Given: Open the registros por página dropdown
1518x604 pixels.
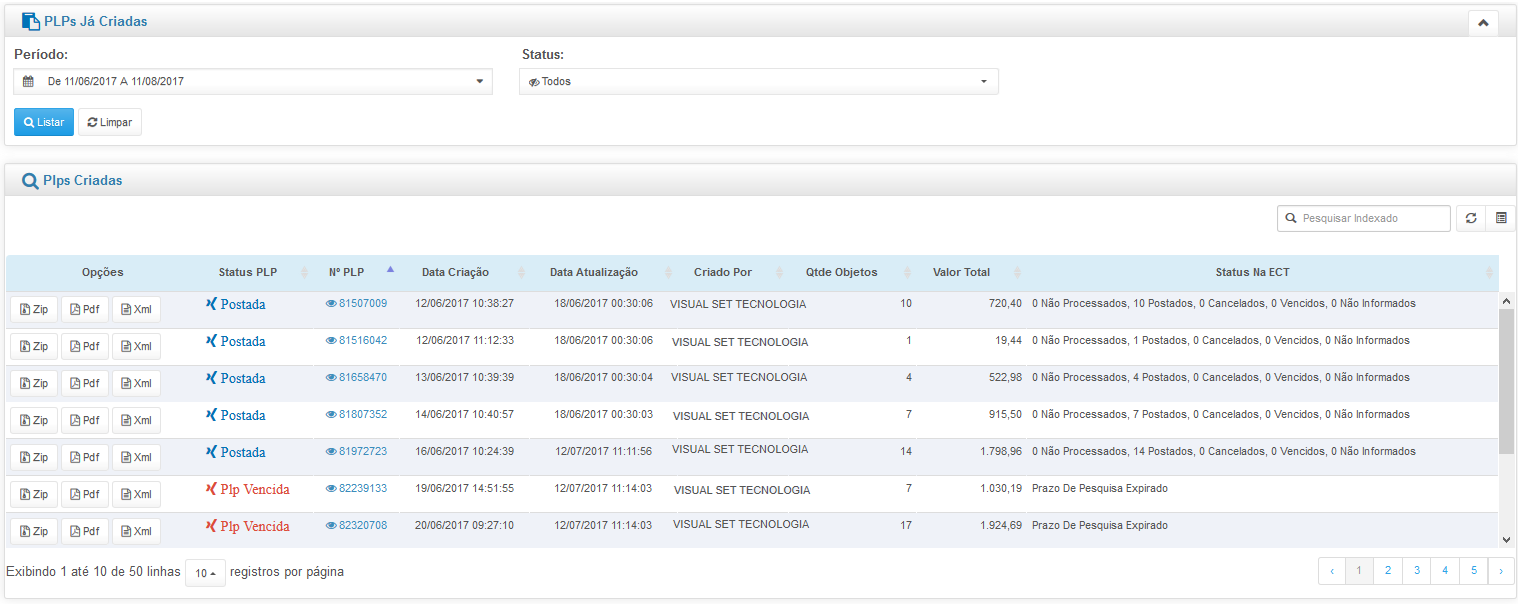Looking at the screenshot, I should [x=205, y=573].
